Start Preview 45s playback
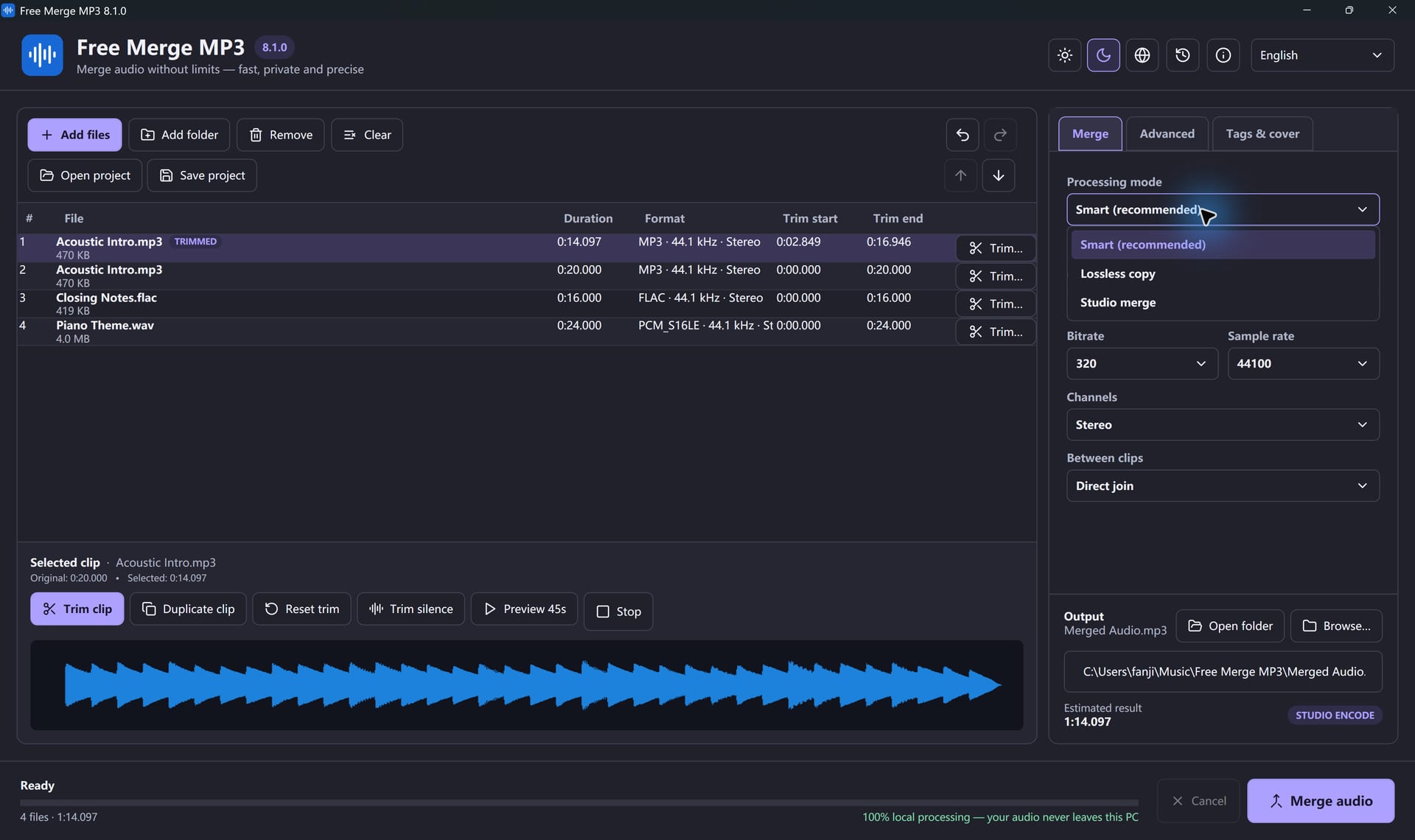Screen dimensions: 1415x840 coord(524,609)
